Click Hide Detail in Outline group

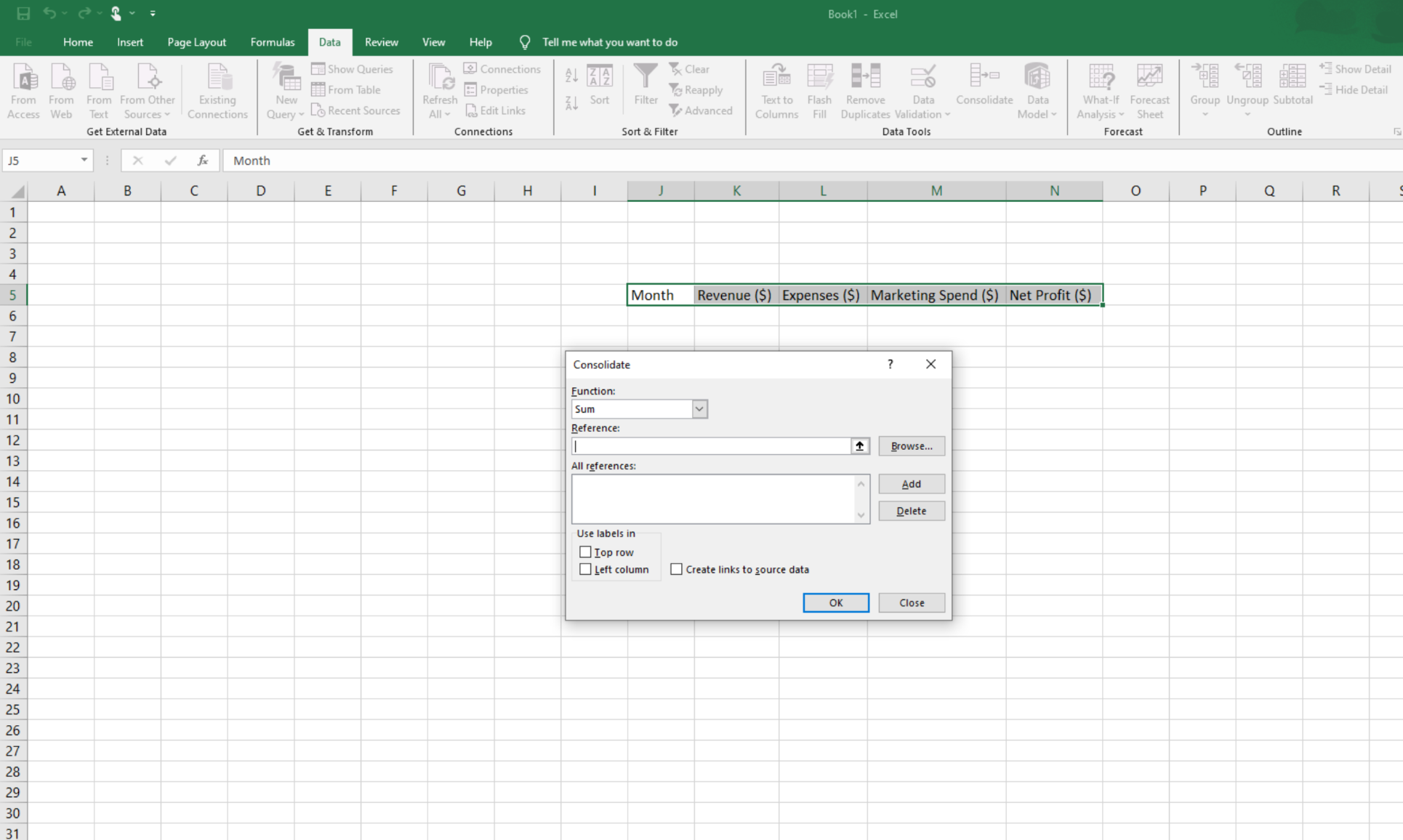1354,89
